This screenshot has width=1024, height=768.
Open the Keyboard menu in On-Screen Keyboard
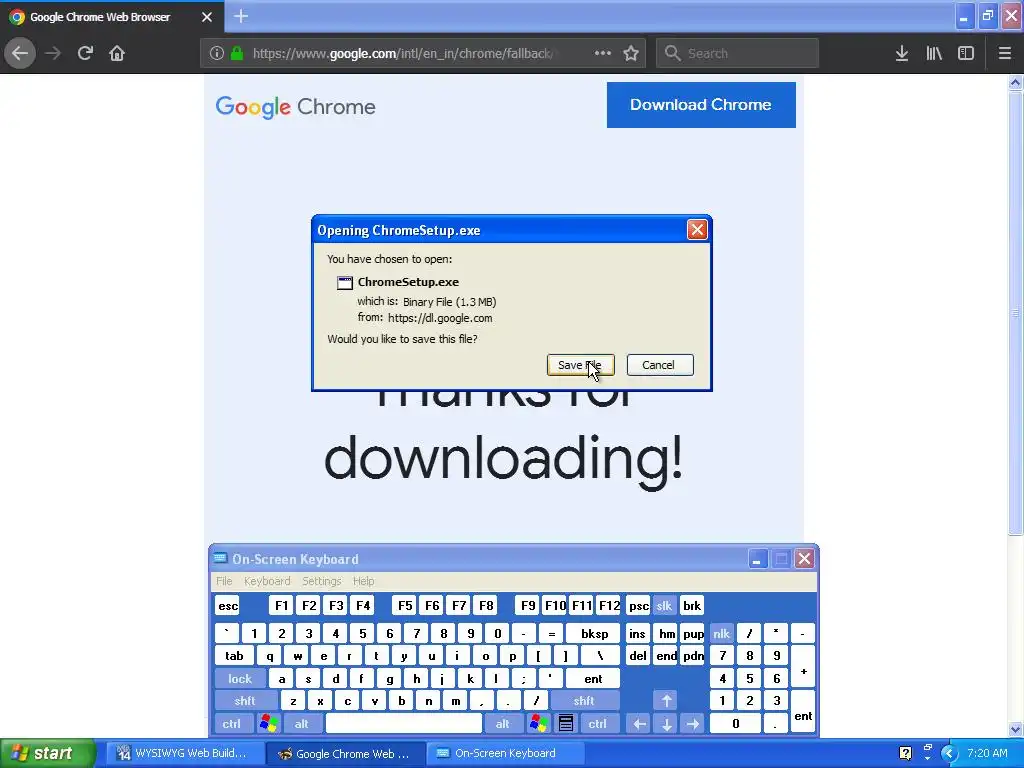tap(267, 581)
